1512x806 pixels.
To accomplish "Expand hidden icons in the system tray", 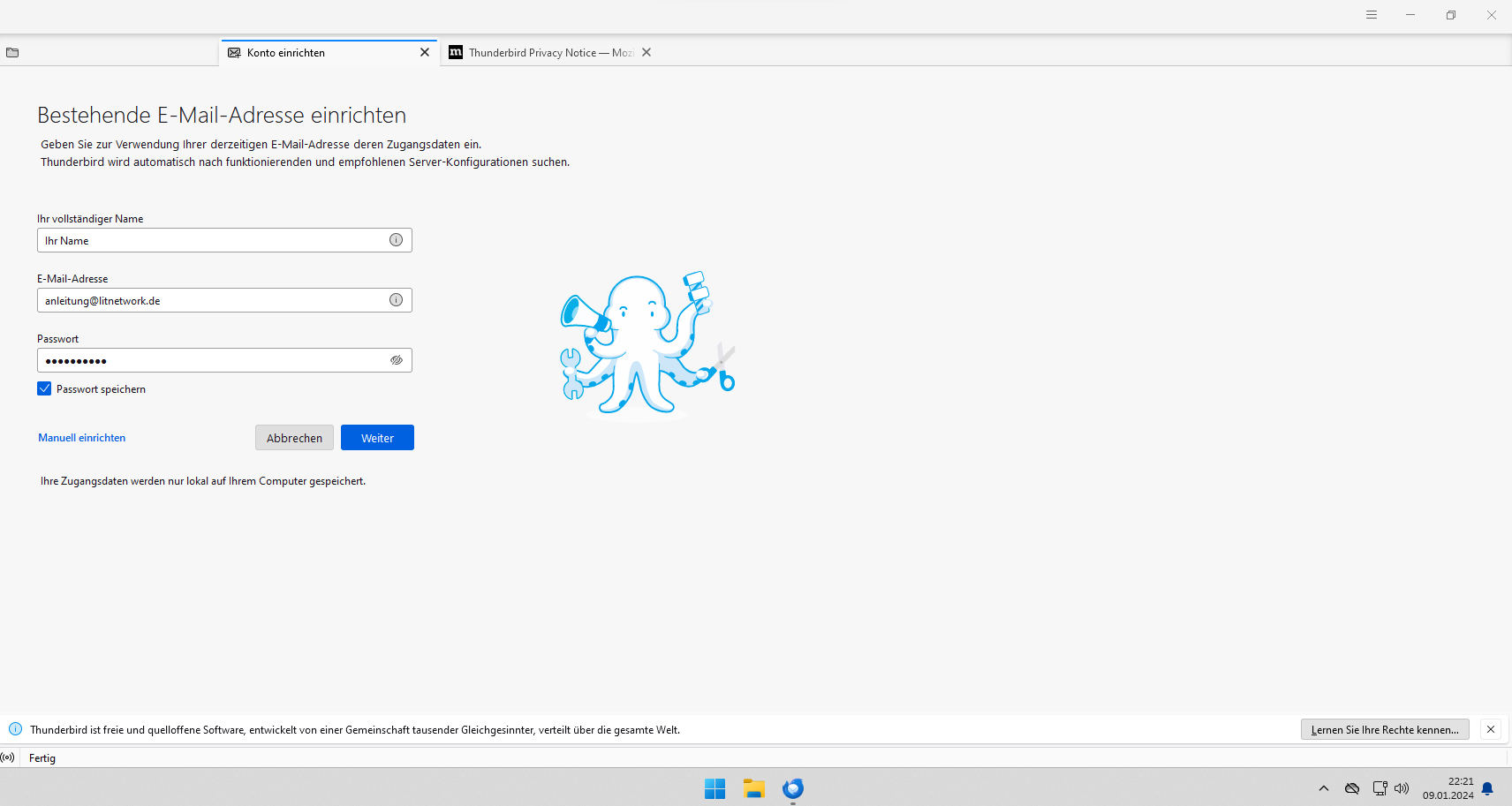I will point(1324,788).
